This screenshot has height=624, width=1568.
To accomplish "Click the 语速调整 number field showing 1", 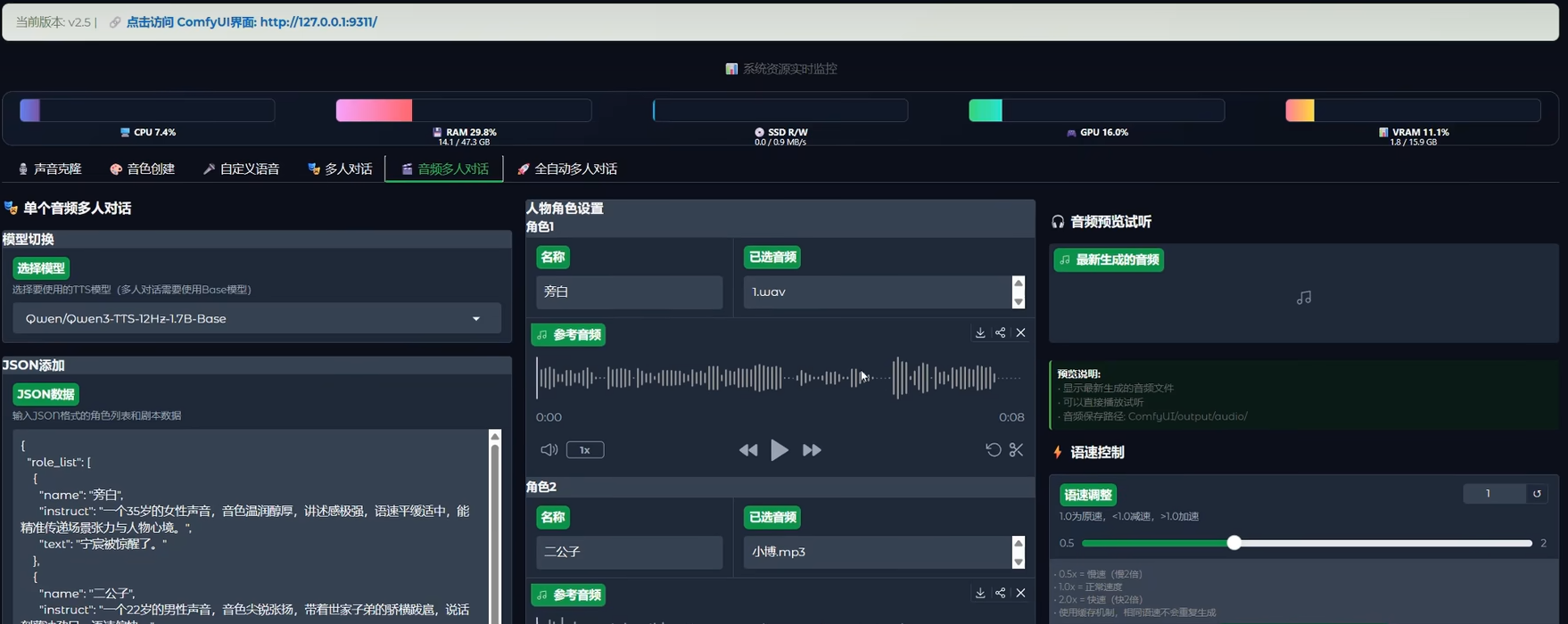I will [x=1494, y=494].
